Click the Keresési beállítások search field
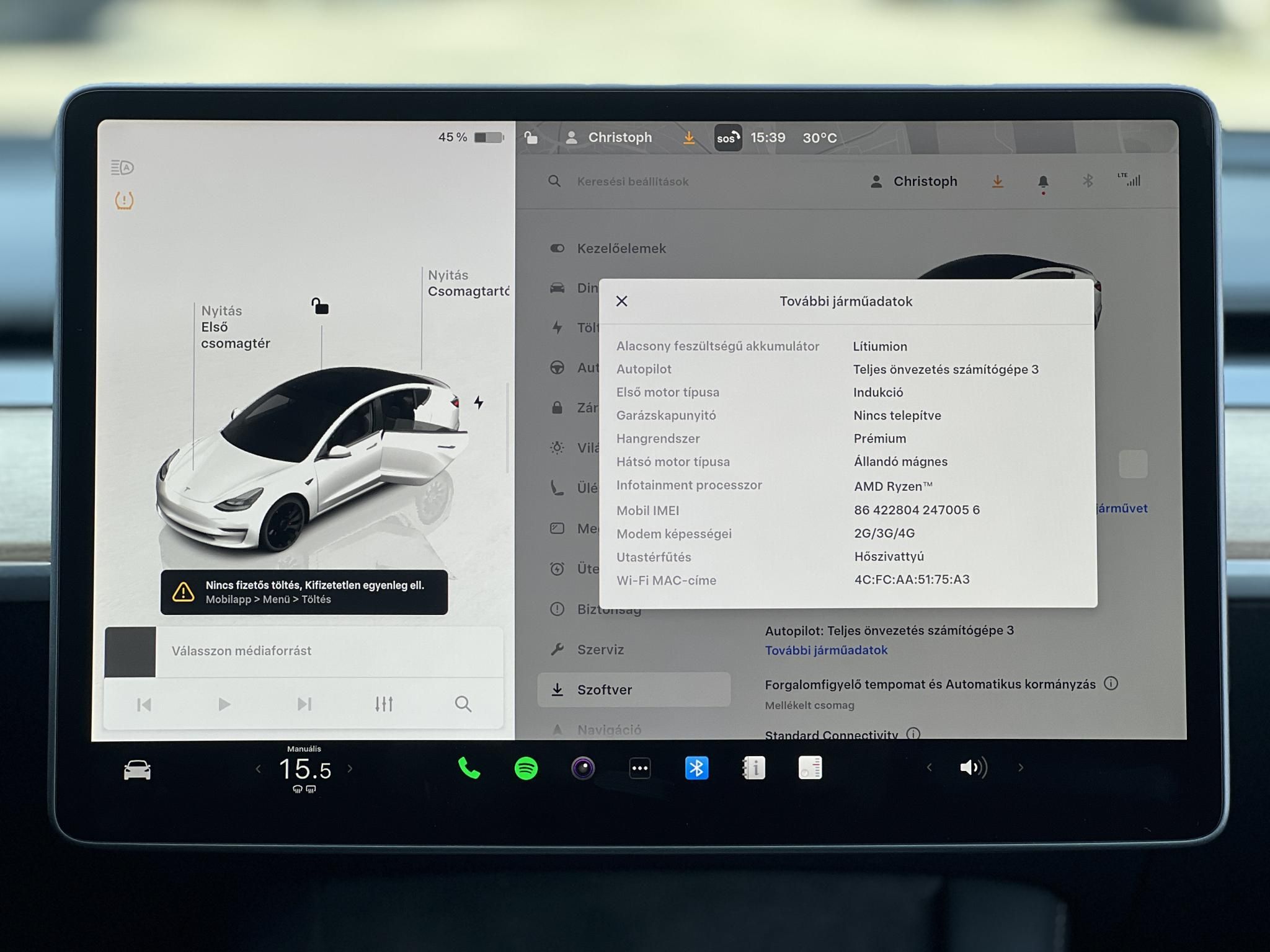Viewport: 1270px width, 952px height. pos(633,182)
